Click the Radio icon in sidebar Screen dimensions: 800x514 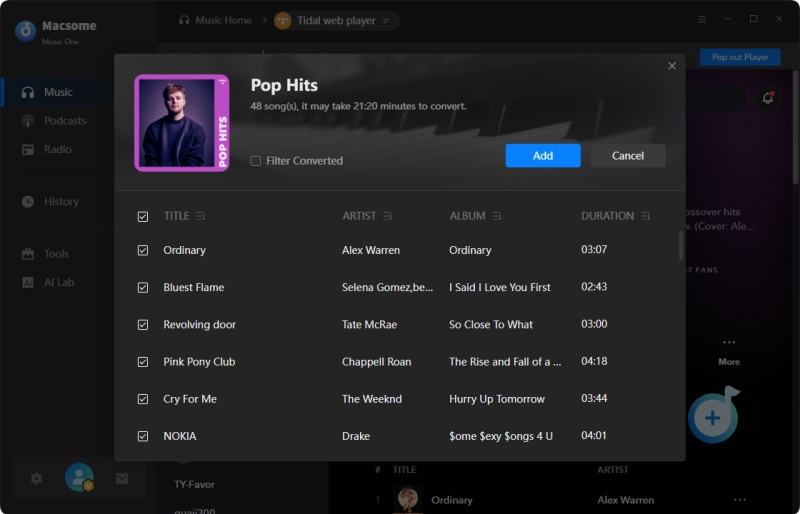tap(28, 150)
